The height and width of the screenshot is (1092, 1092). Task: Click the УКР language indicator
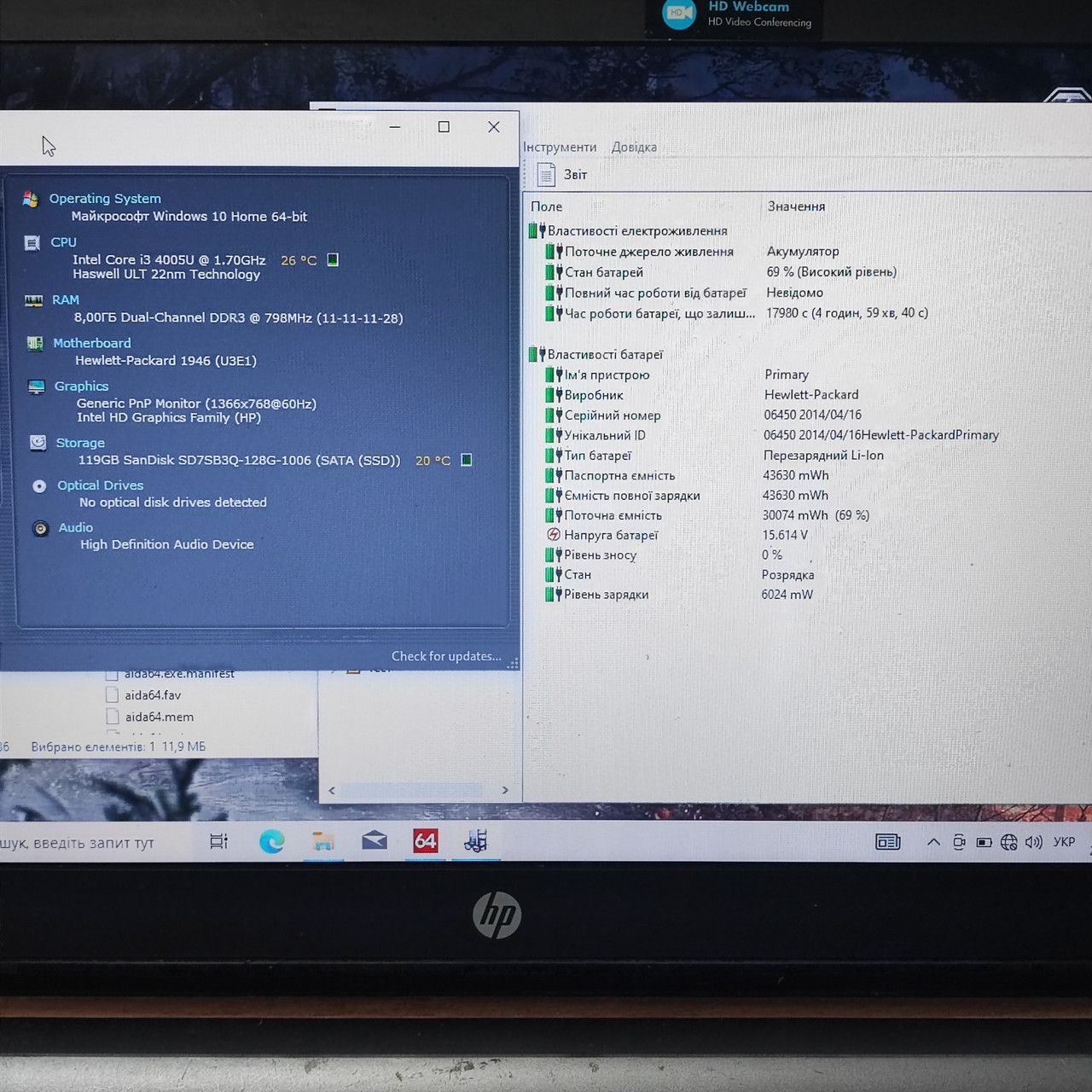click(1064, 842)
